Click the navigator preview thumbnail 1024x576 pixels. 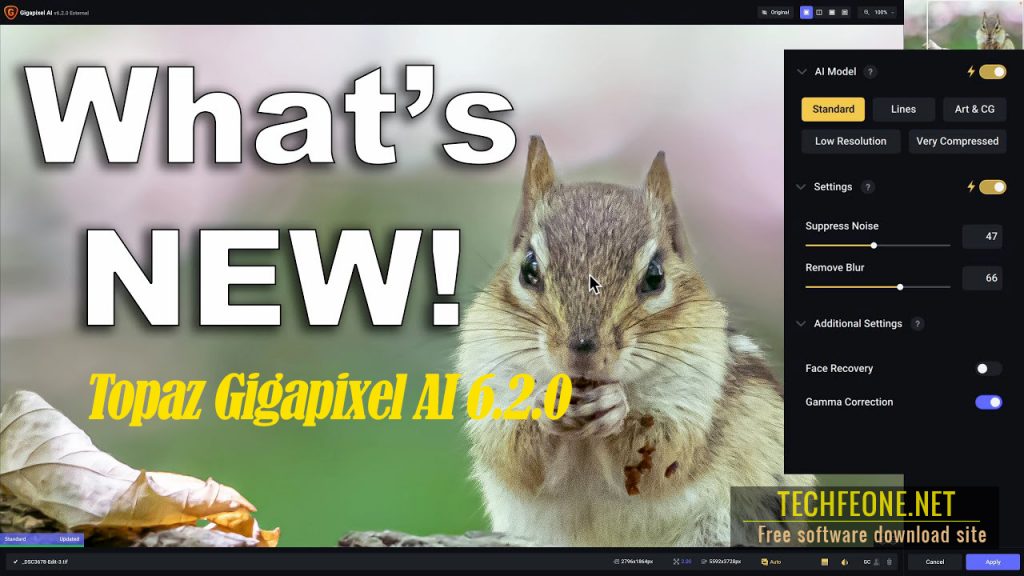pyautogui.click(x=963, y=25)
